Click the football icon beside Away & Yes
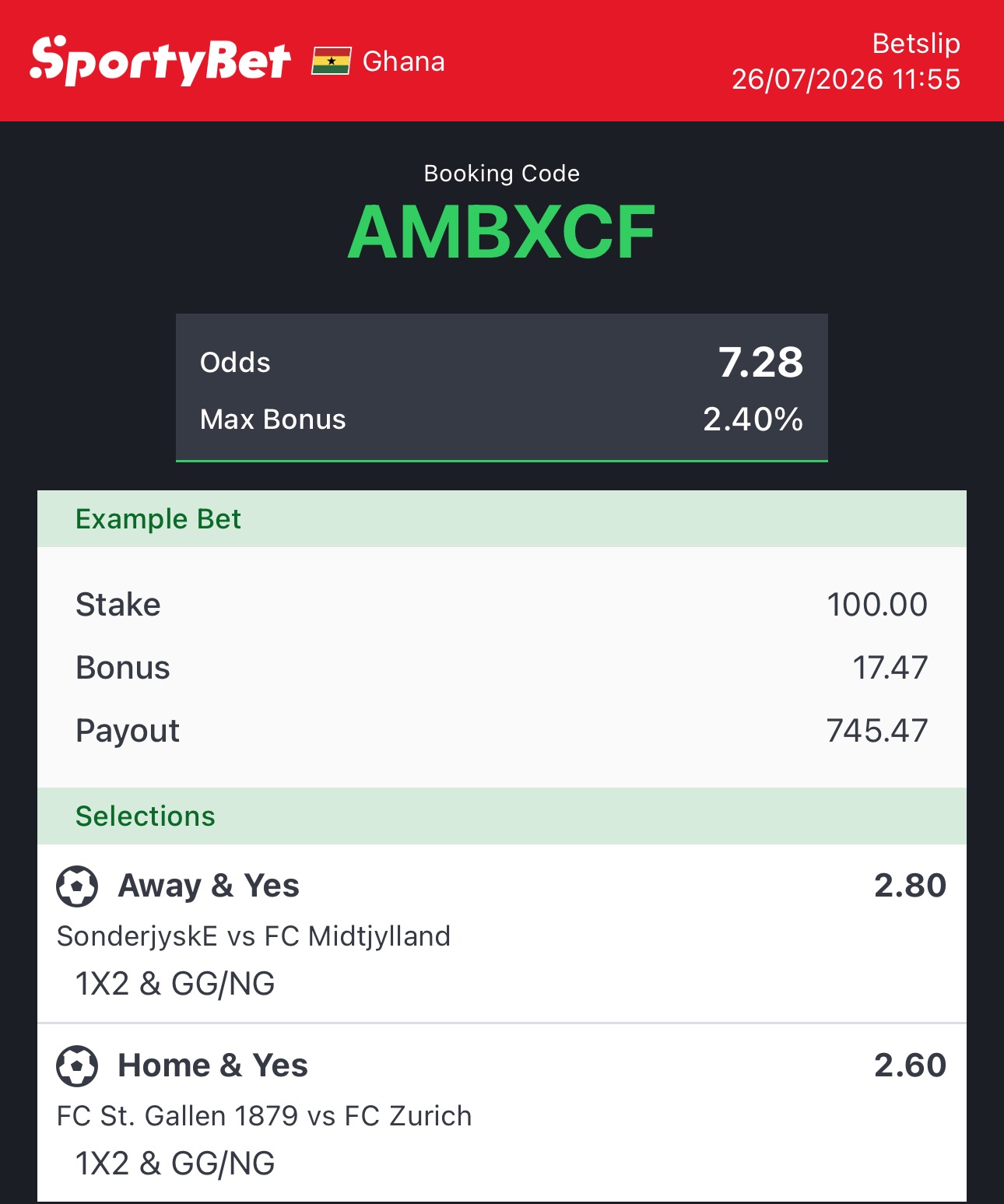 77,886
